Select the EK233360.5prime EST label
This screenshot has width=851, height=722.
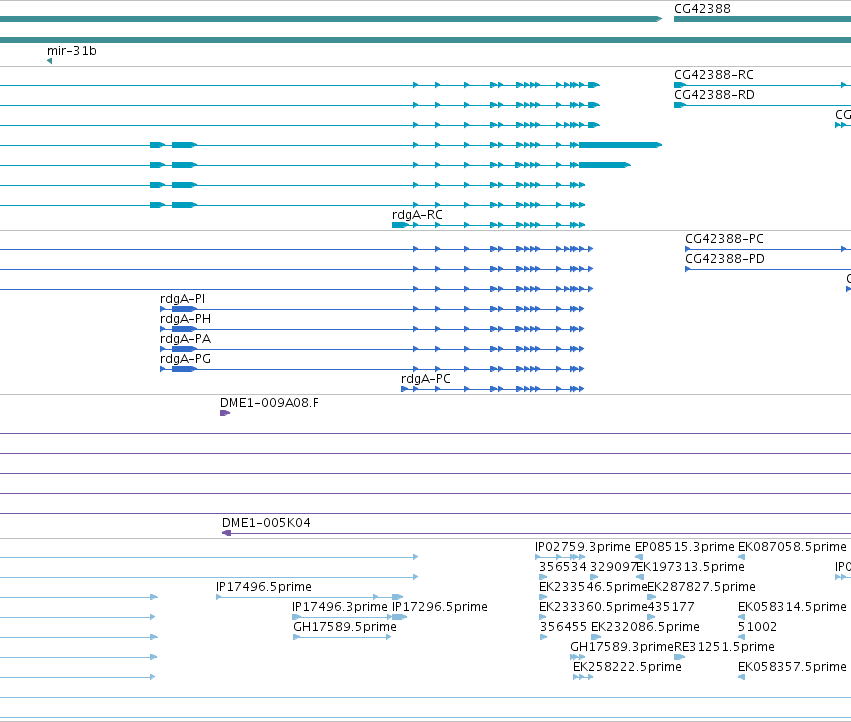point(593,607)
